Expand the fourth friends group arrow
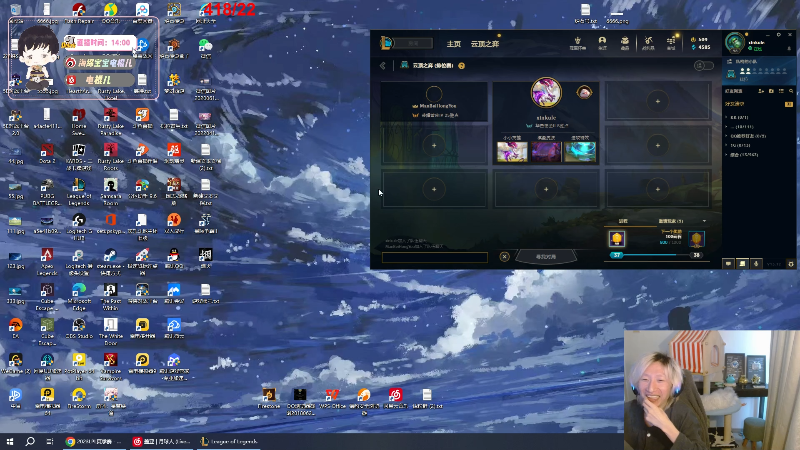This screenshot has width=800, height=450. (x=727, y=145)
